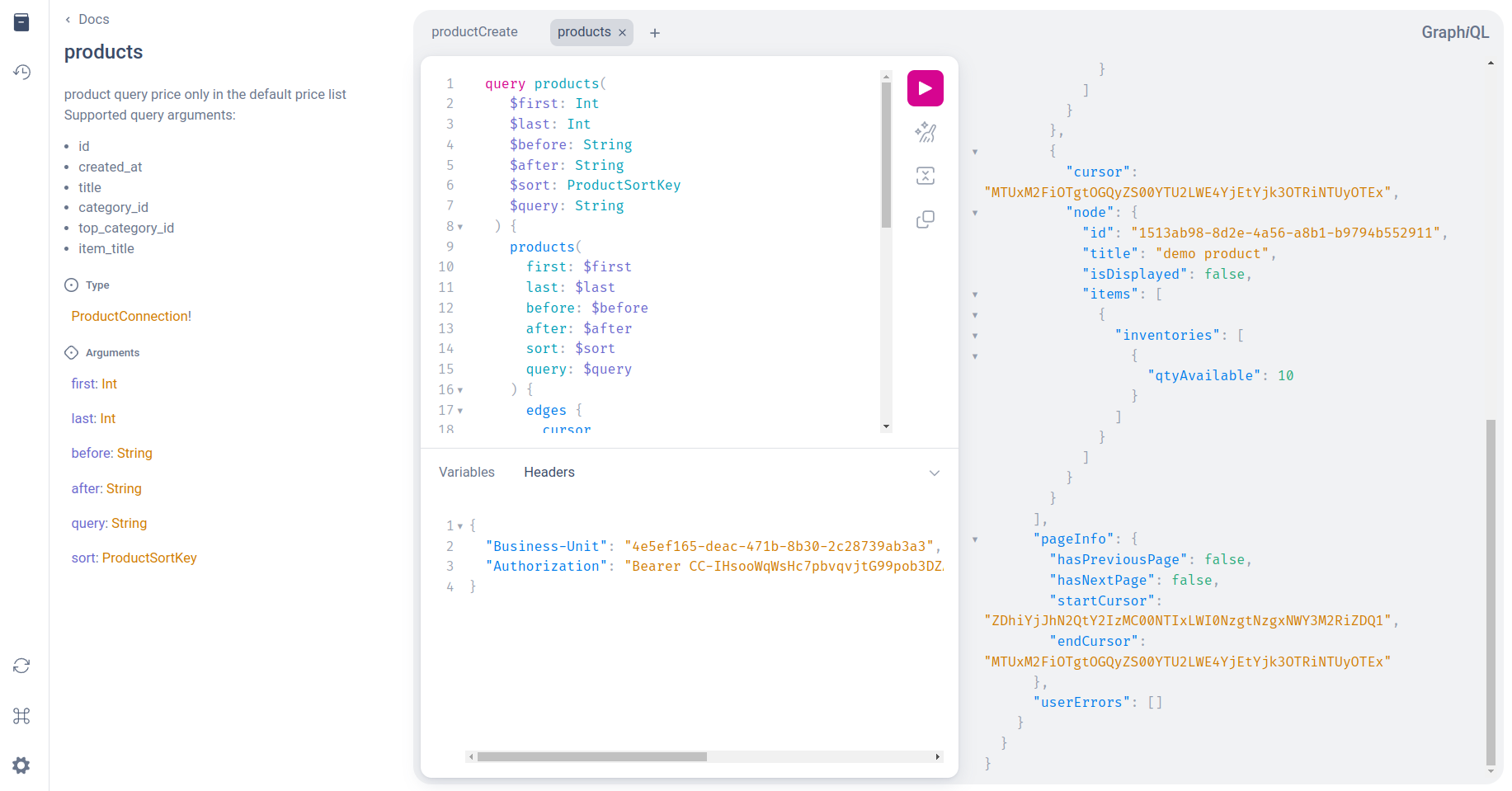
Task: Click the Prettify query icon
Action: click(925, 132)
